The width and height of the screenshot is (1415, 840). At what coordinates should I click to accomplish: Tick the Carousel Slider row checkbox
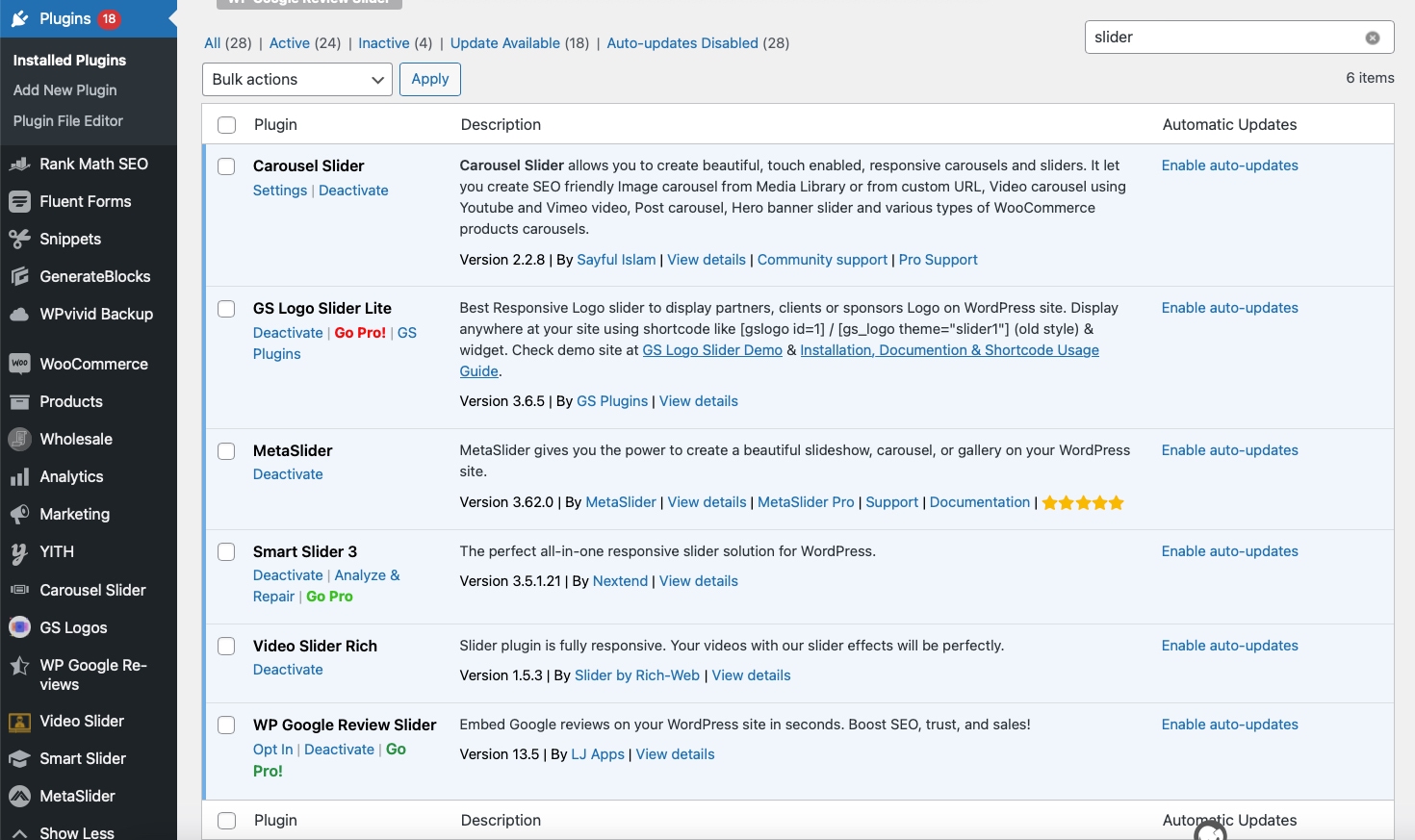point(226,165)
